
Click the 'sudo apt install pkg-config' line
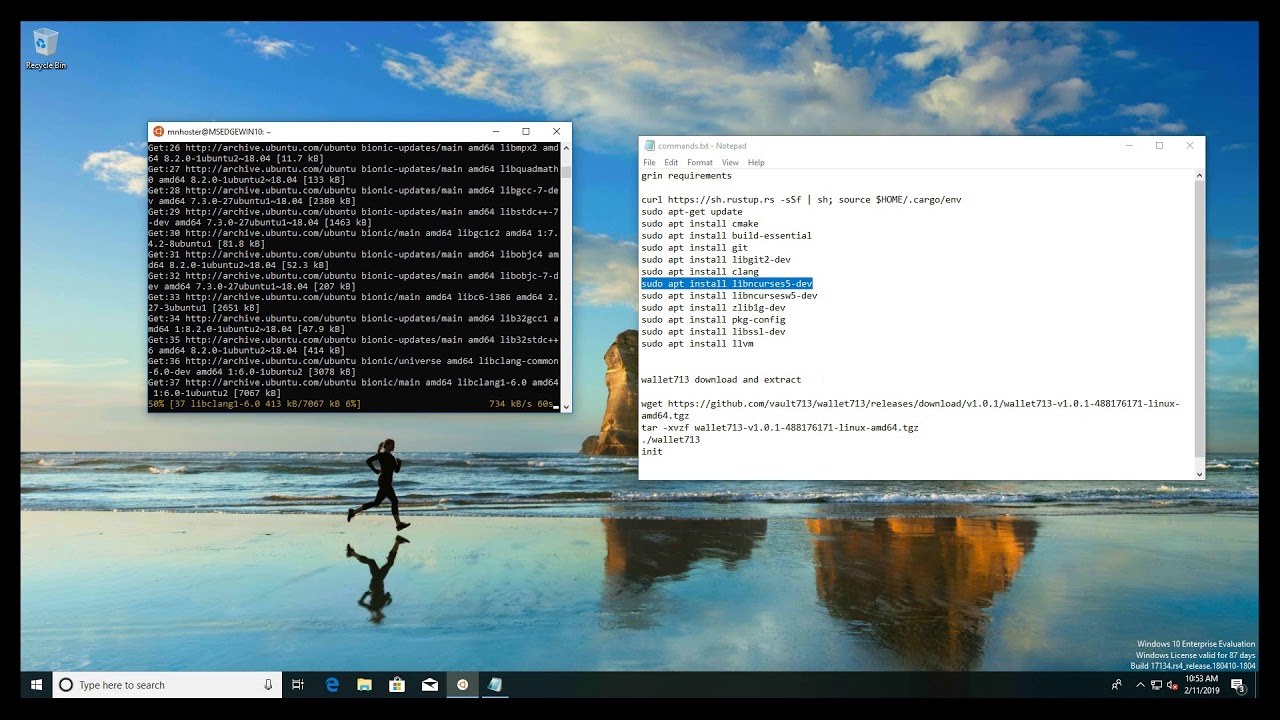(x=713, y=320)
